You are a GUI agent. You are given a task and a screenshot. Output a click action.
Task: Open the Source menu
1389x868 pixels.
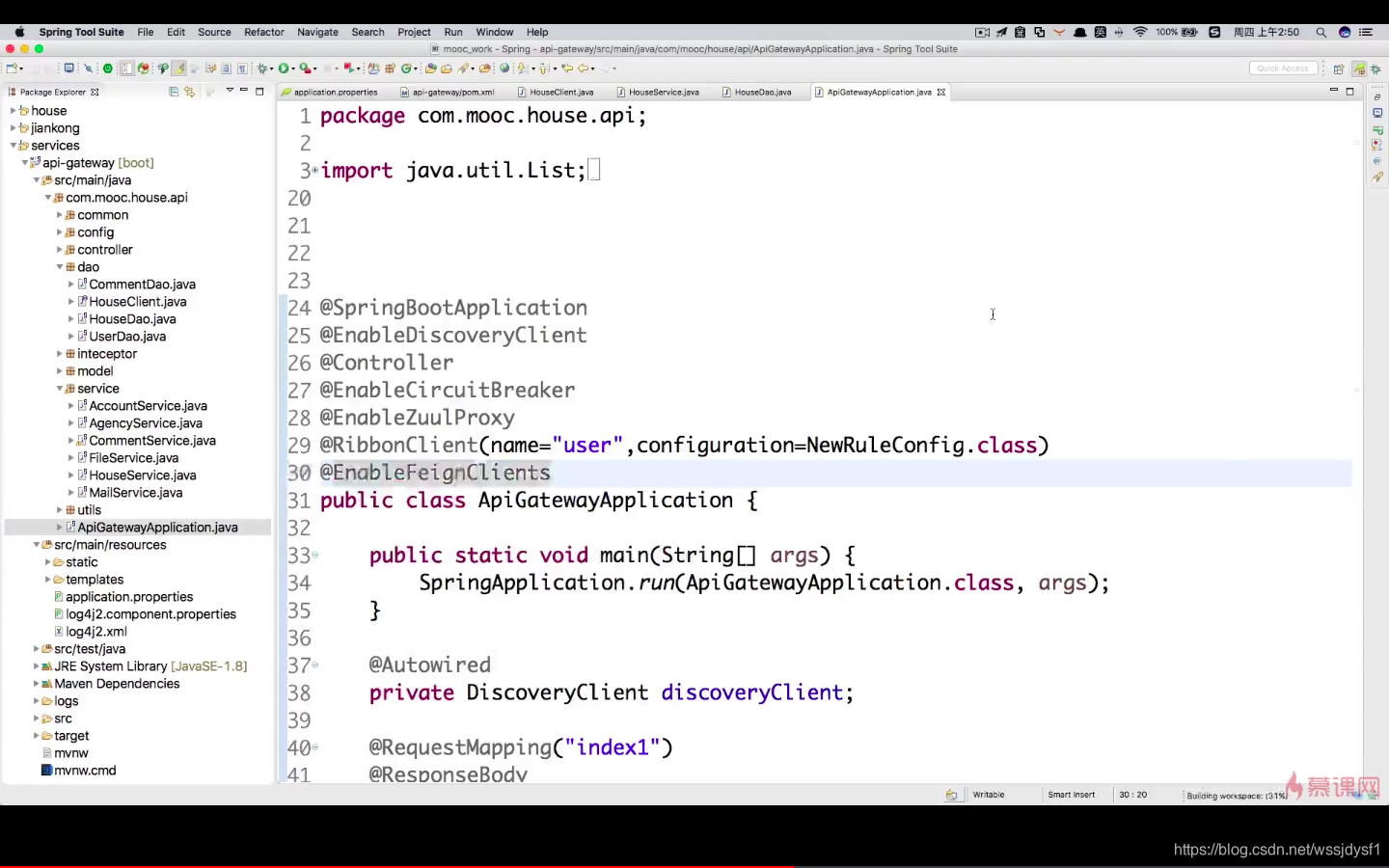click(x=214, y=32)
